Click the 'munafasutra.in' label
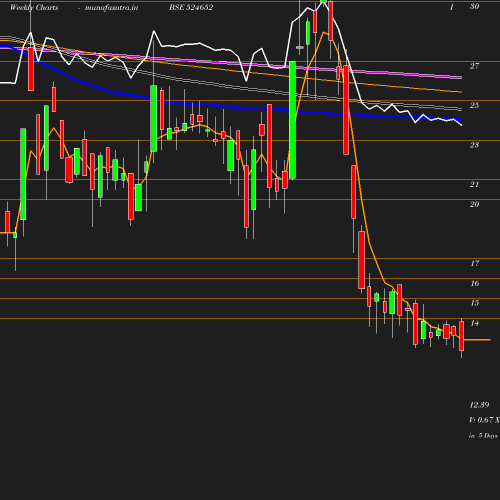The height and width of the screenshot is (500, 500). coord(111,8)
